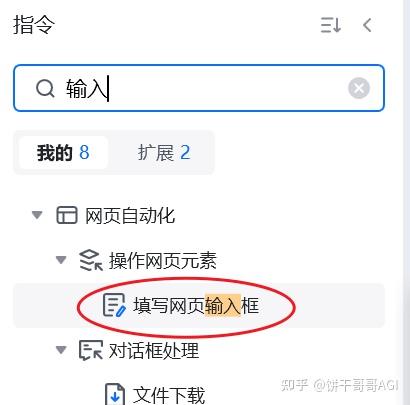Select the 填写网页输入框 command
The image size is (410, 405).
tap(199, 305)
